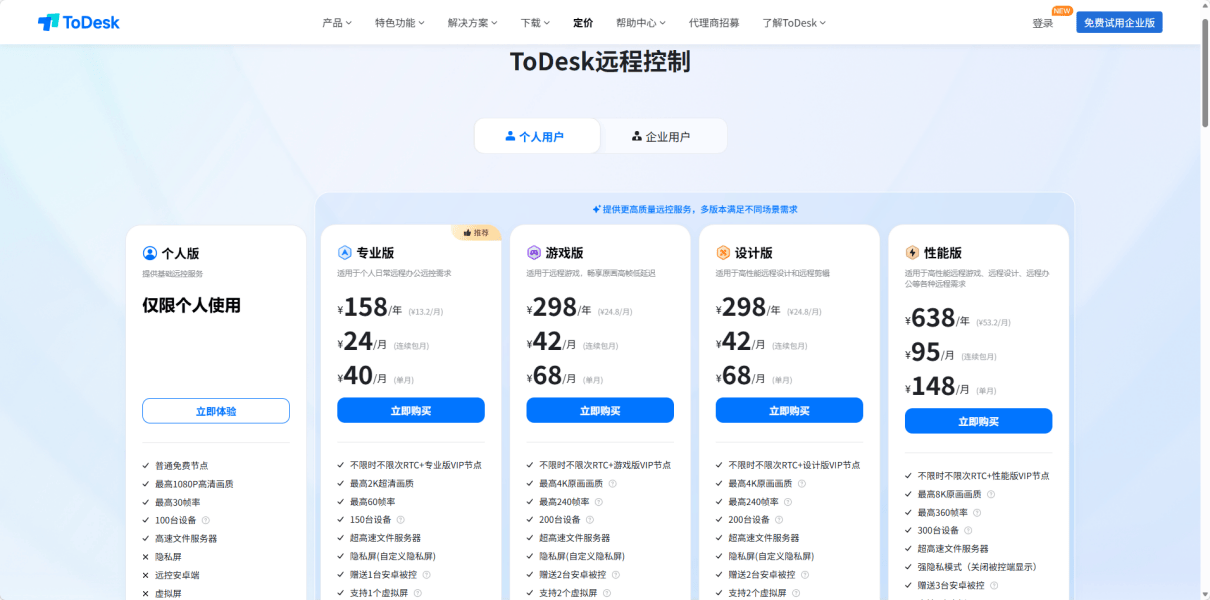1210x600 pixels.
Task: Click the 设计版 plan icon
Action: [723, 253]
